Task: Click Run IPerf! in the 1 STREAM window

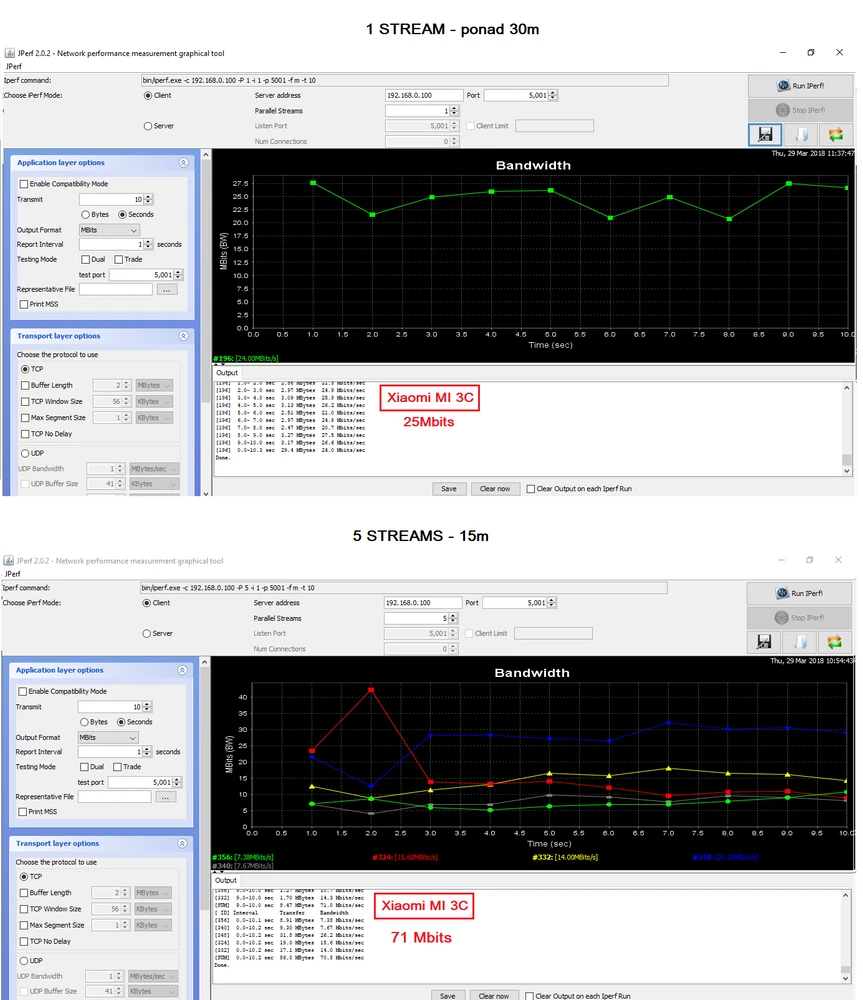Action: (801, 86)
